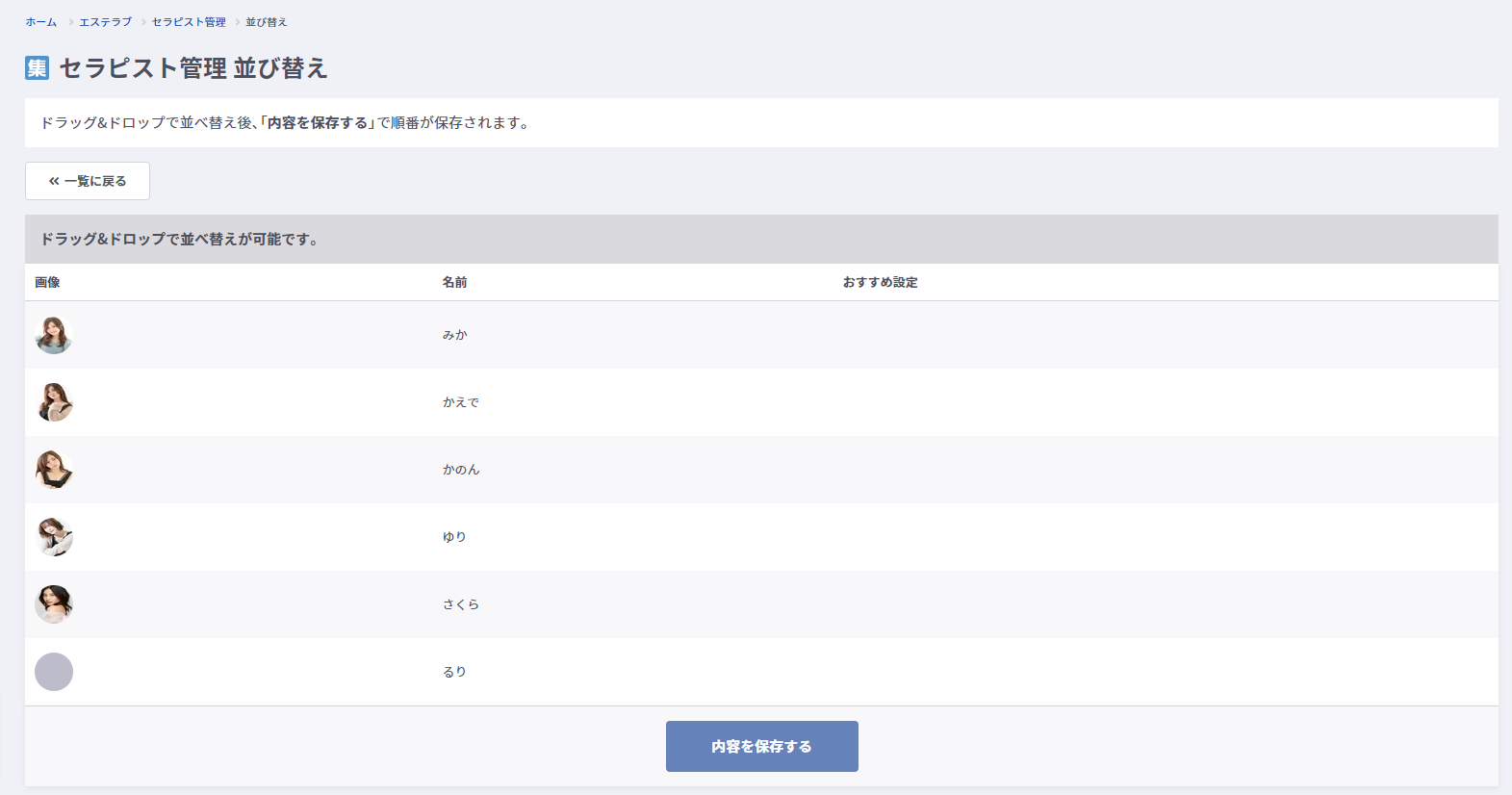
Task: Click かのん's profile photo
Action: pyautogui.click(x=54, y=470)
